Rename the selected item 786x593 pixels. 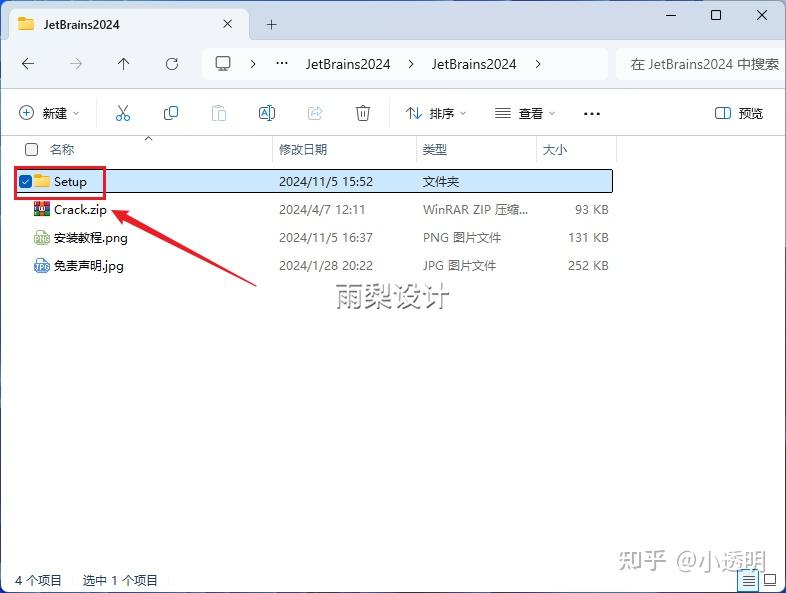pos(267,113)
